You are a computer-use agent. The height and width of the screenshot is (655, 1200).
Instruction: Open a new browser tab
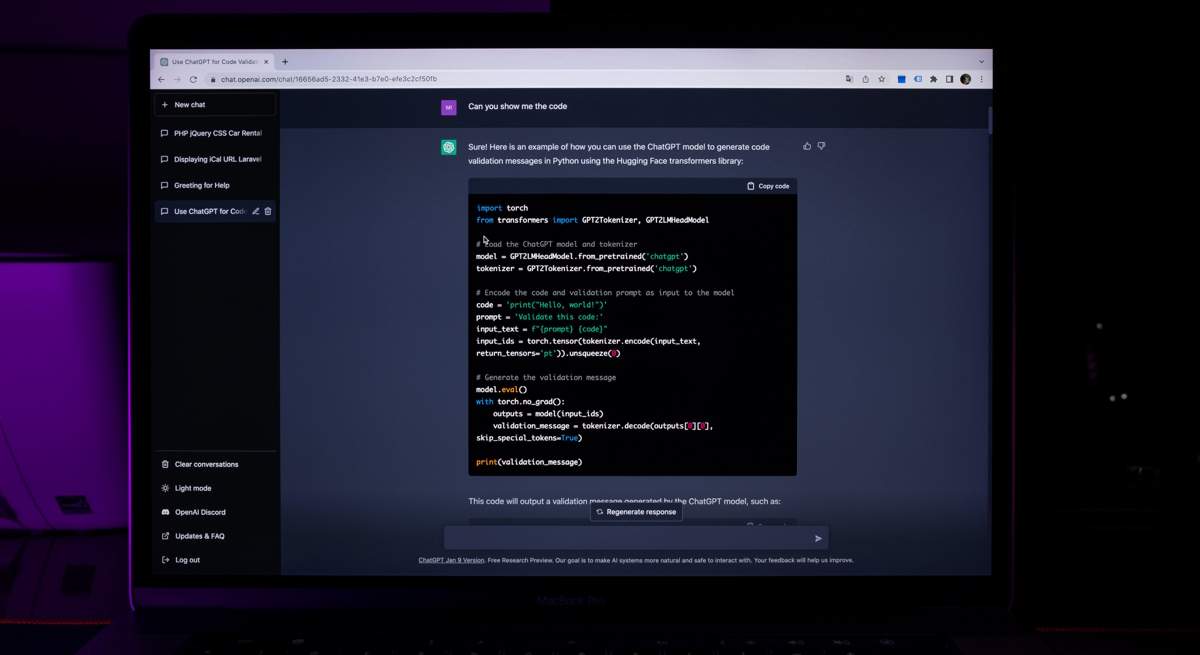click(x=285, y=62)
